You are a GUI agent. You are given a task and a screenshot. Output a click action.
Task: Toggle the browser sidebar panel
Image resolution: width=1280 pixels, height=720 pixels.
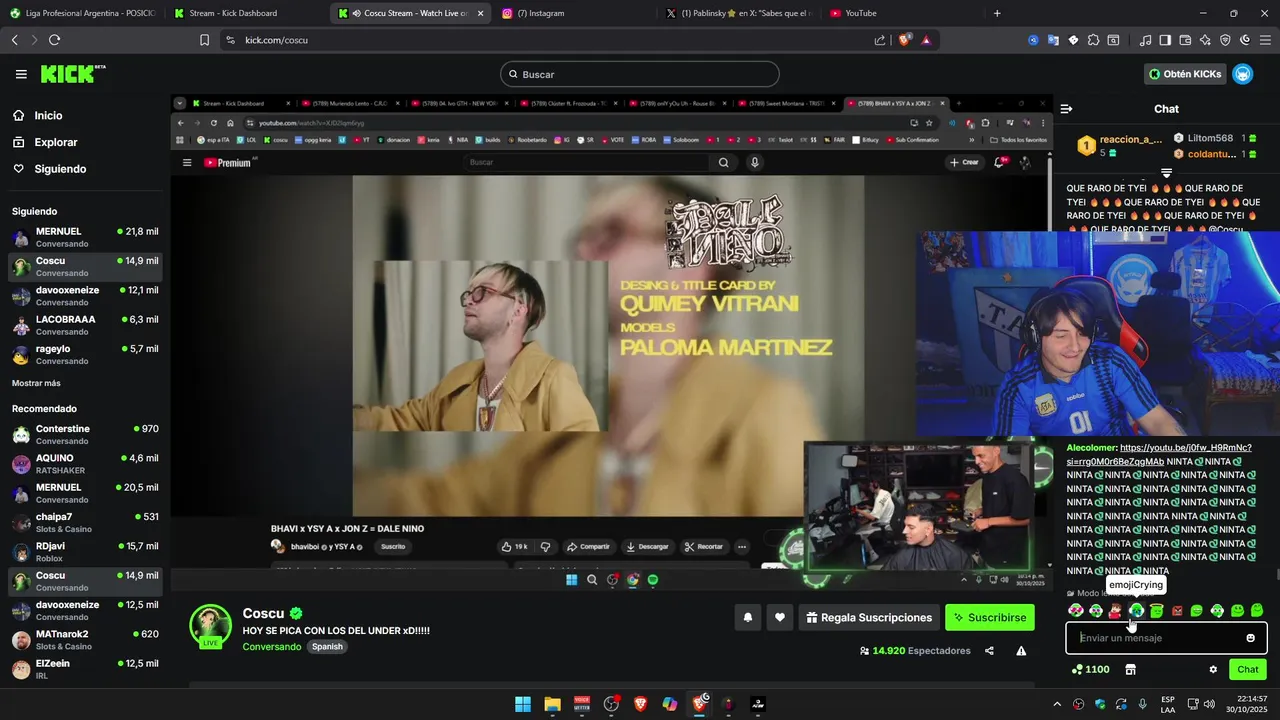coord(1165,40)
